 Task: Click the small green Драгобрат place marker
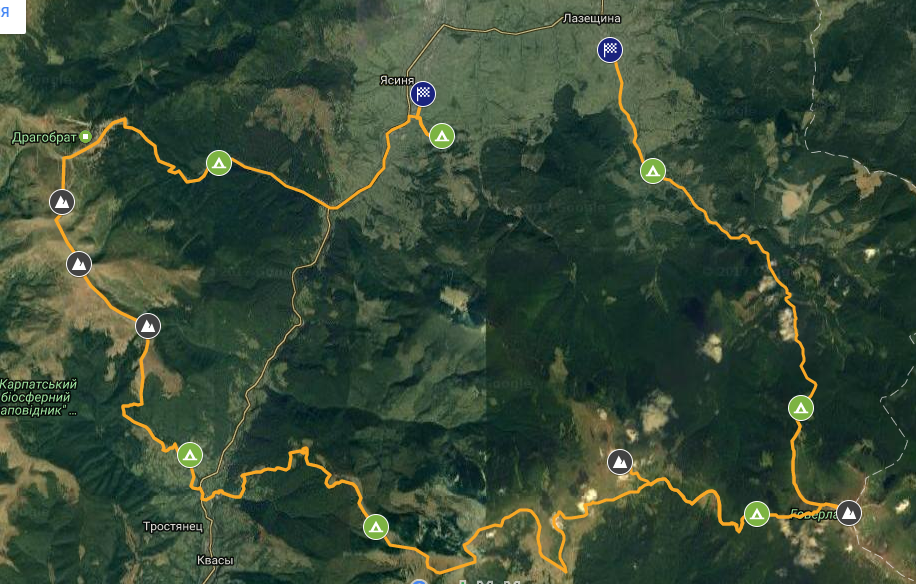(x=86, y=137)
